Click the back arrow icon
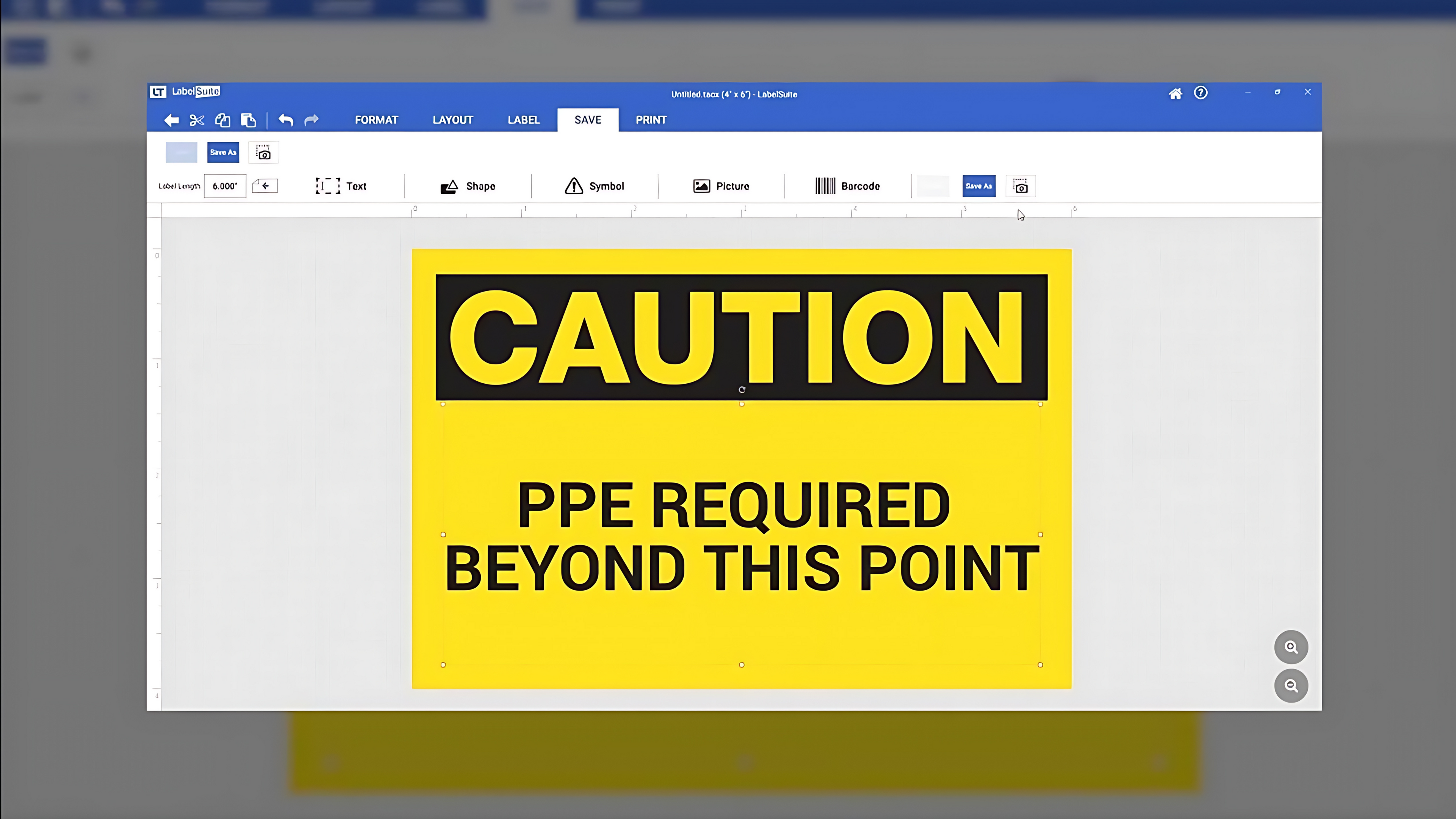This screenshot has width=1456, height=819. click(x=171, y=120)
